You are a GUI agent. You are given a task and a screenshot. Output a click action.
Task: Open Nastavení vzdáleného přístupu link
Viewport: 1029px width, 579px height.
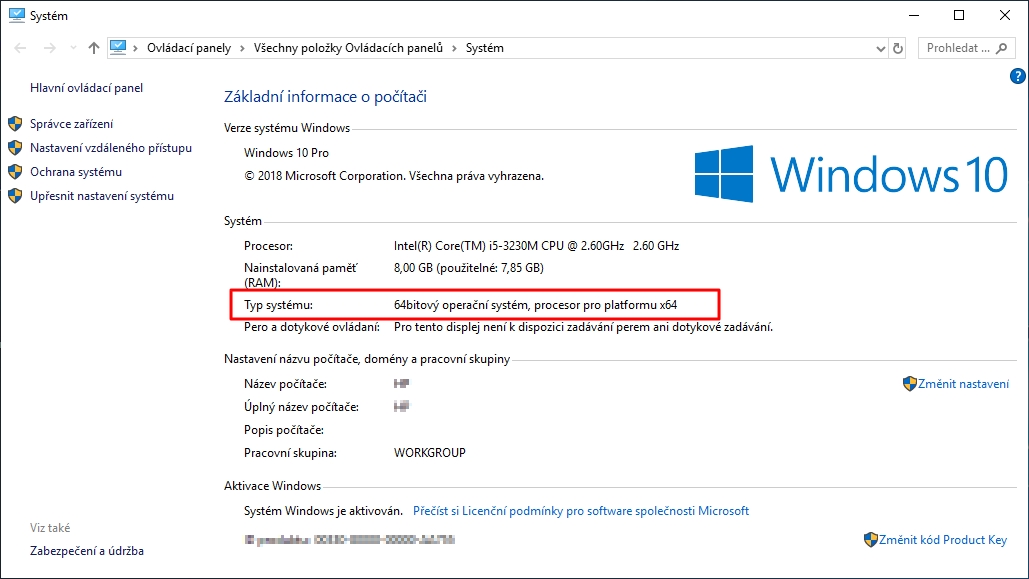[110, 148]
